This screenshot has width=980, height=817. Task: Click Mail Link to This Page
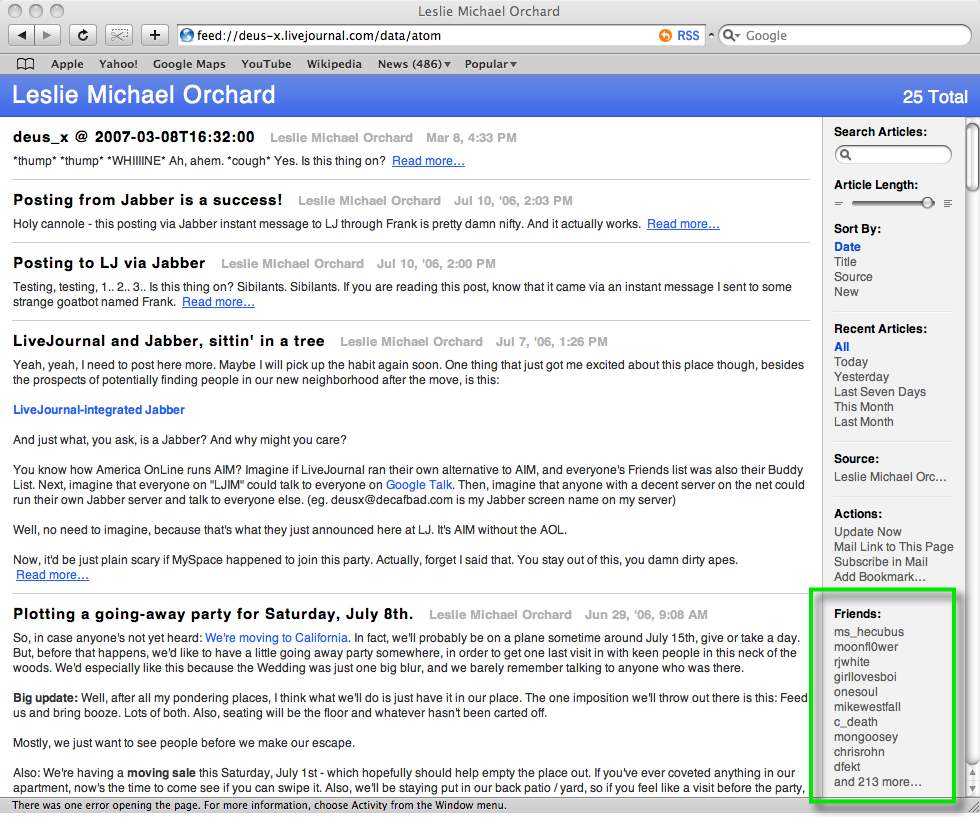pyautogui.click(x=893, y=547)
